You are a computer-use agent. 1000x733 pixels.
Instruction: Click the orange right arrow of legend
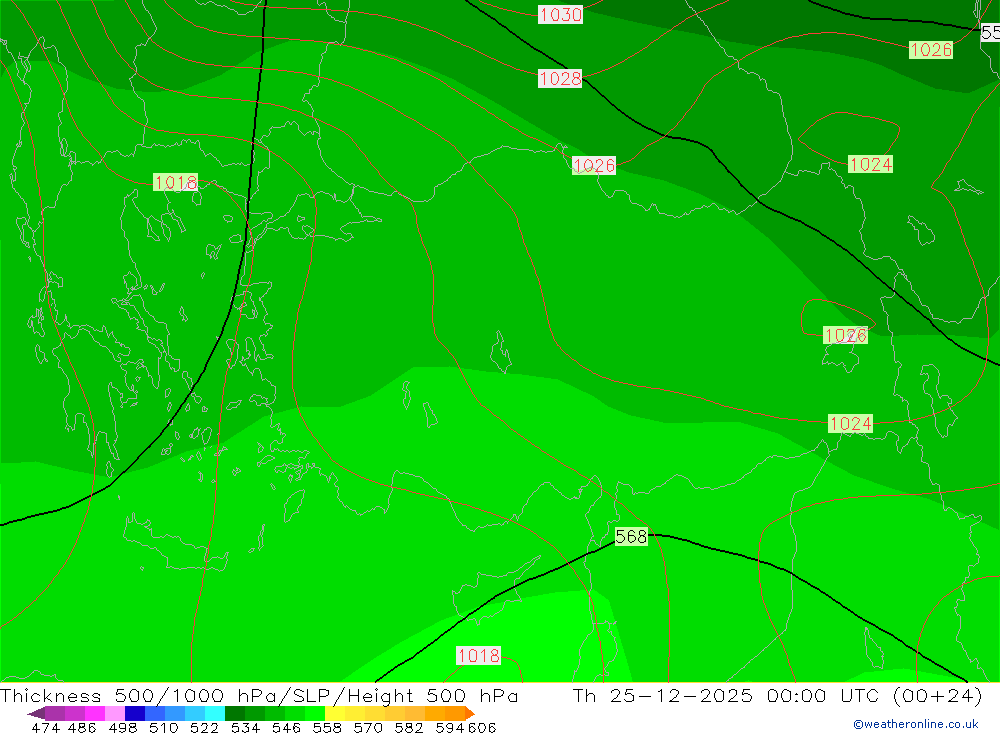click(x=470, y=713)
